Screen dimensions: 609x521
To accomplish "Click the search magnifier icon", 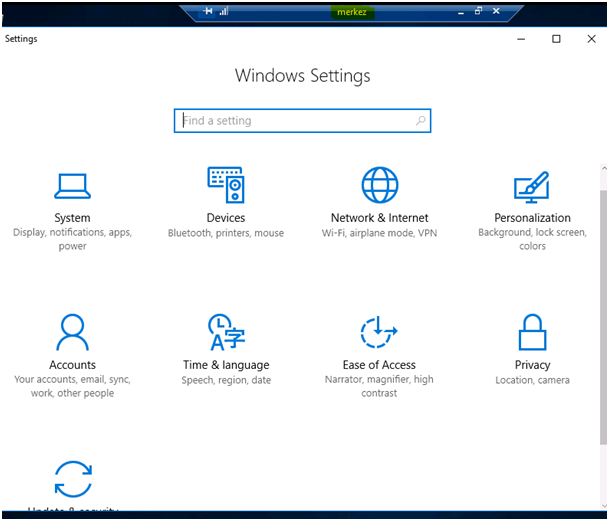I will 421,121.
